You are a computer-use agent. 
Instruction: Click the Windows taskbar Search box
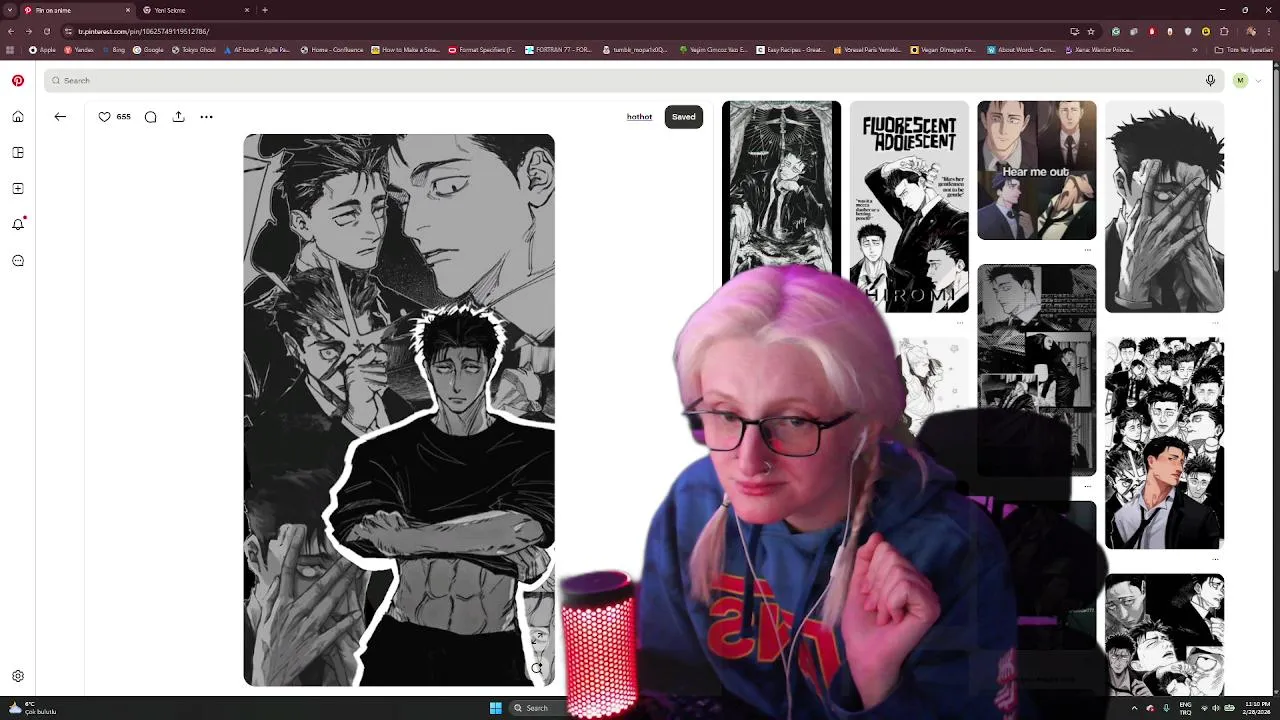538,708
